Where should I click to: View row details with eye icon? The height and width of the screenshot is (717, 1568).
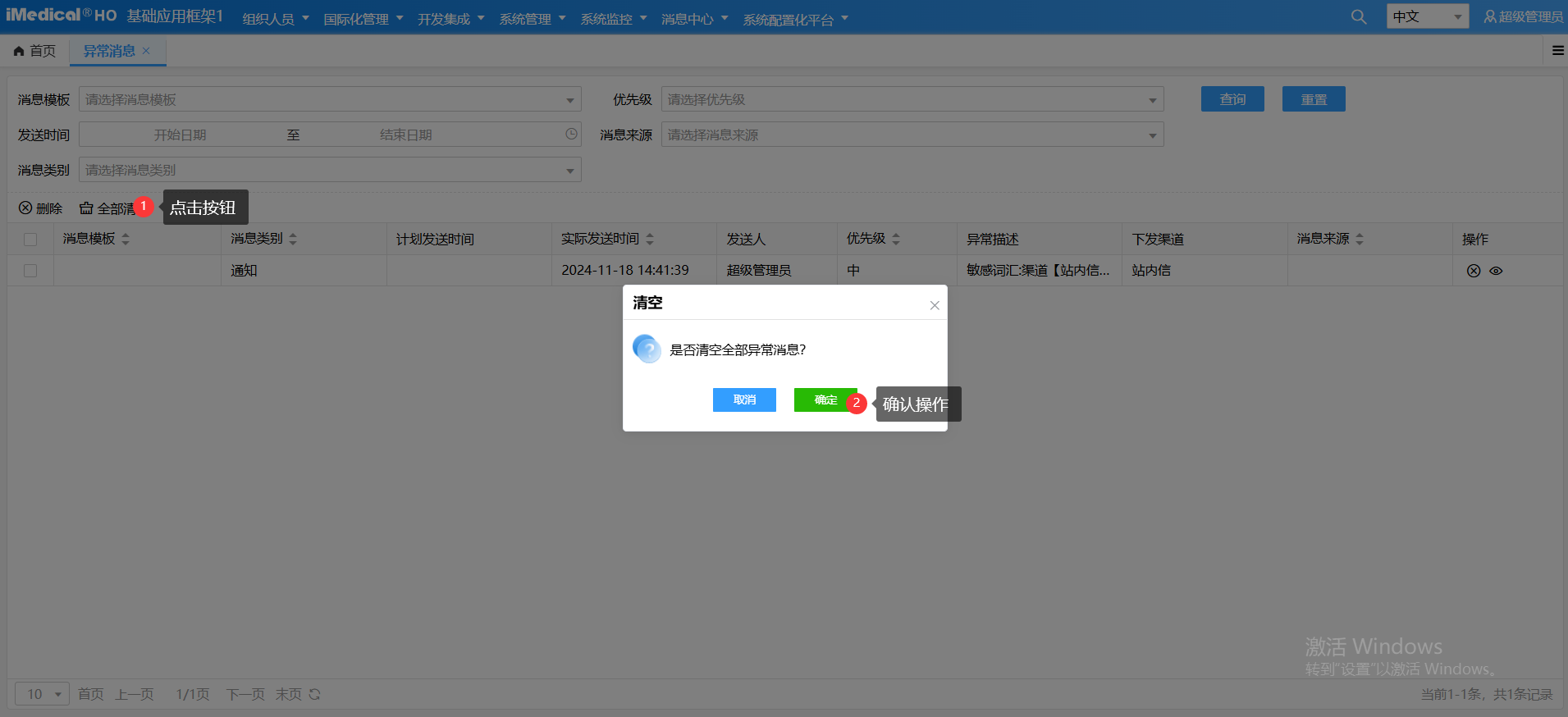(1496, 271)
